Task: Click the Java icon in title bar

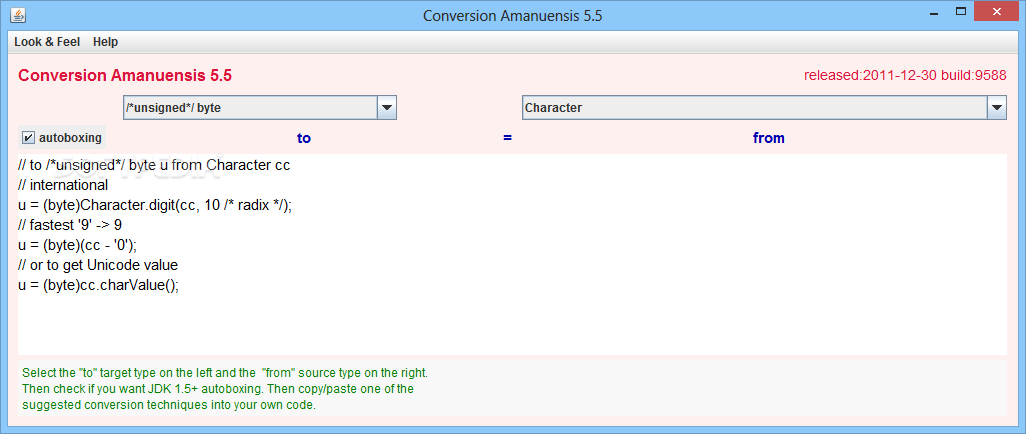Action: click(x=19, y=14)
